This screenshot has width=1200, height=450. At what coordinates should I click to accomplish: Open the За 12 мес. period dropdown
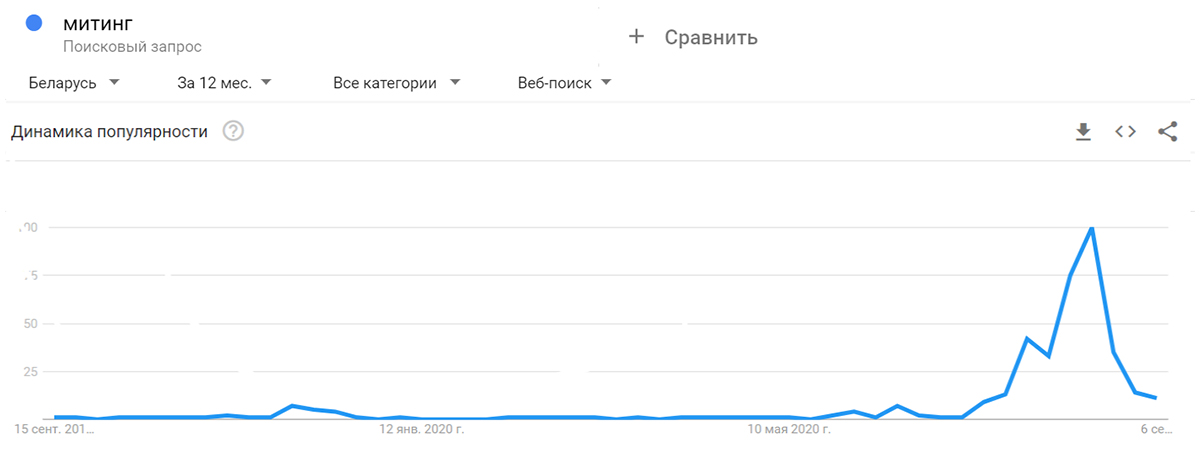[224, 83]
